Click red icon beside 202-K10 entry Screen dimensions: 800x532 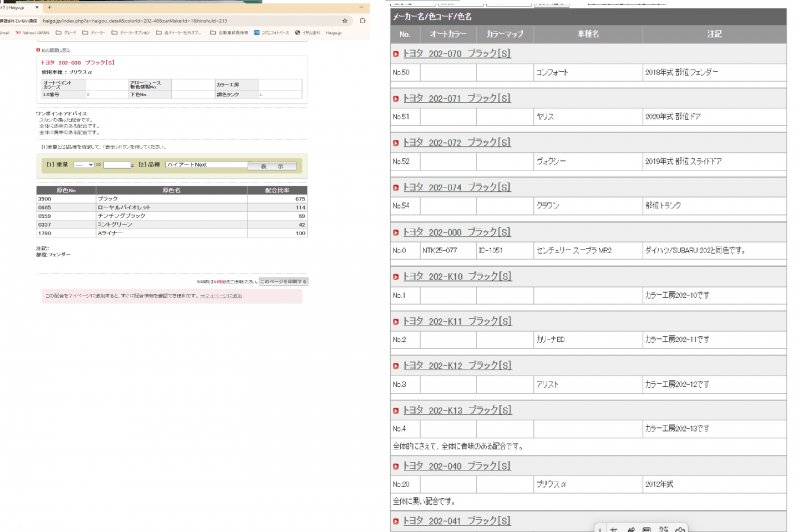(395, 277)
